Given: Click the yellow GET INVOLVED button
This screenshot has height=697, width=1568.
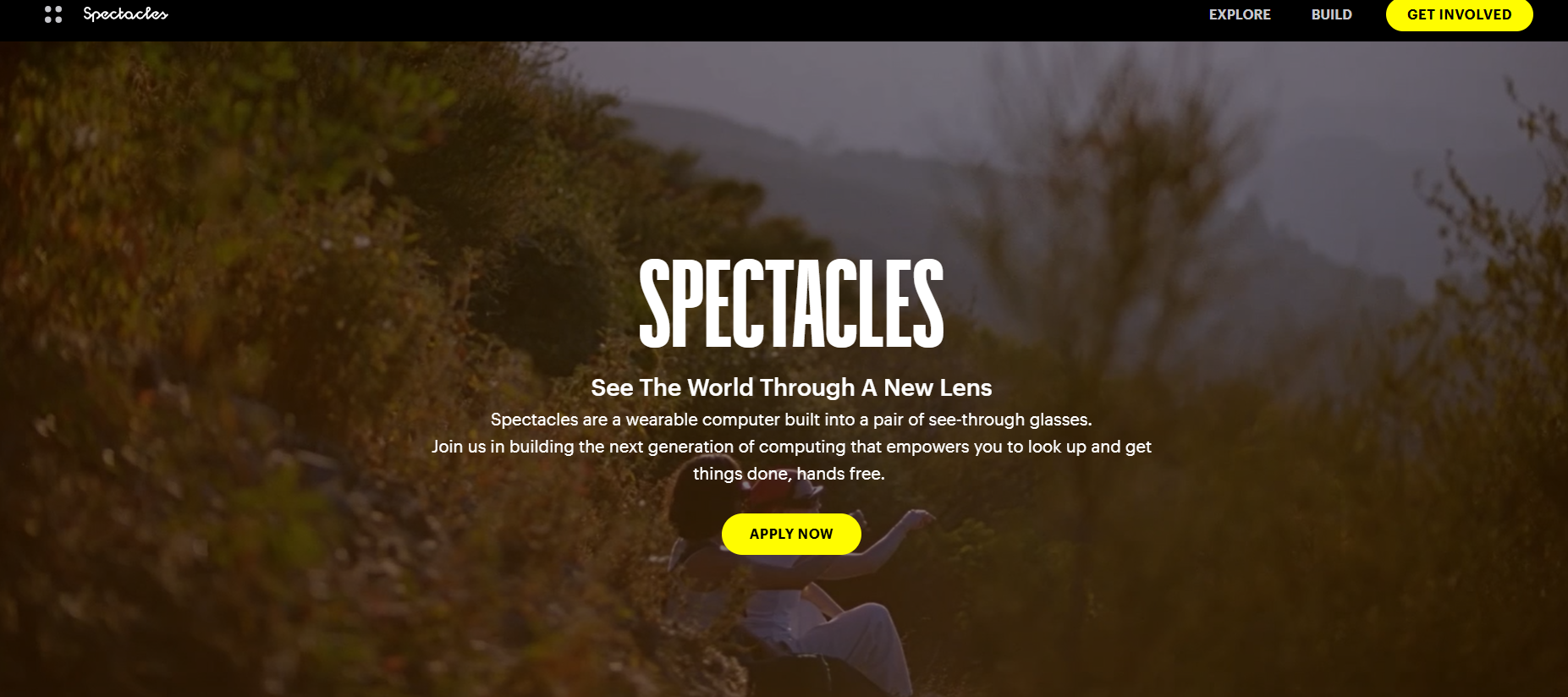Looking at the screenshot, I should pos(1459,14).
